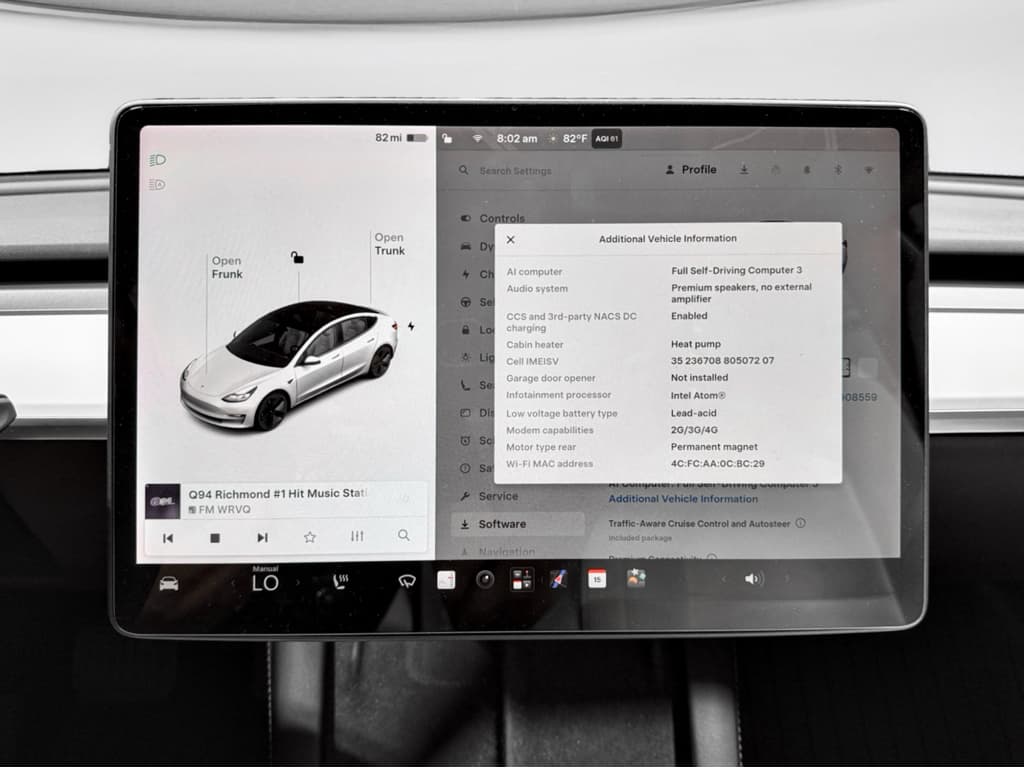
Task: Skip to the previous station
Action: pyautogui.click(x=168, y=538)
